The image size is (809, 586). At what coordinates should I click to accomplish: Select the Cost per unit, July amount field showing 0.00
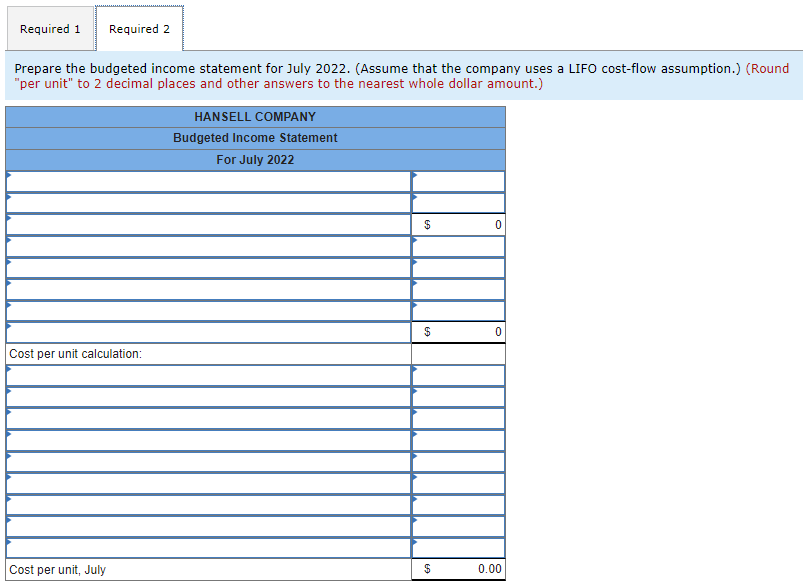(x=460, y=569)
